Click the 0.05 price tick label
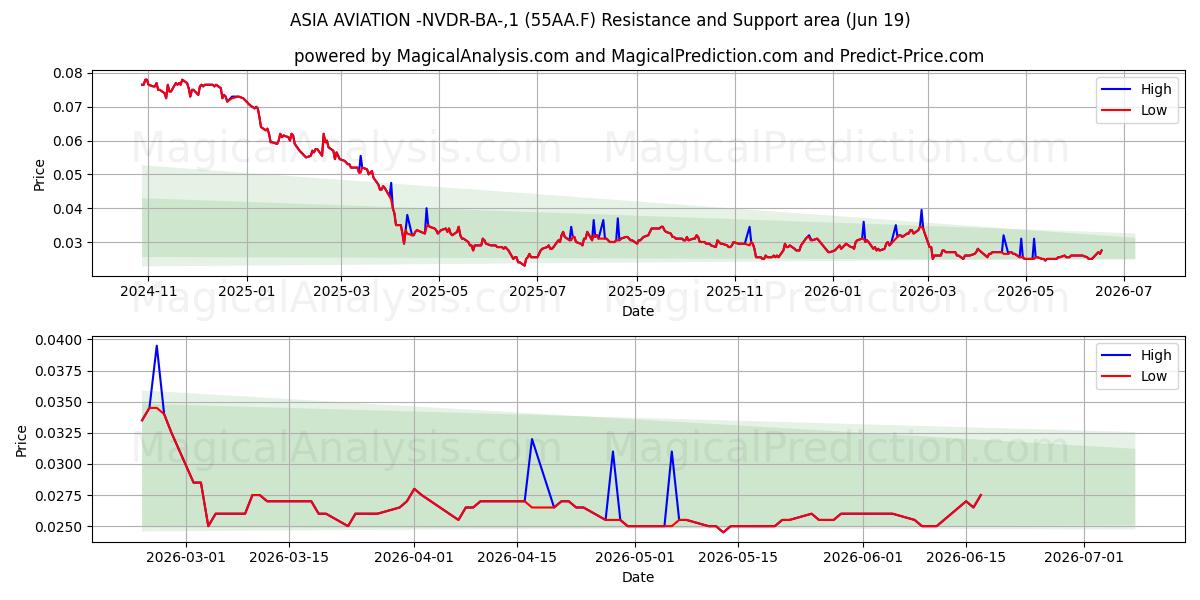This screenshot has width=1200, height=600. (67, 175)
